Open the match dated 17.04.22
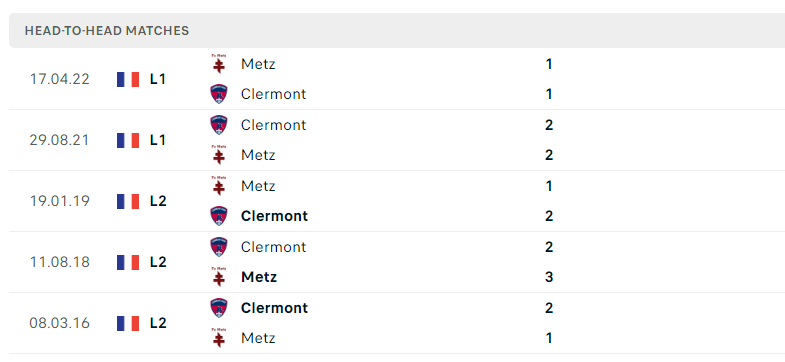785x362 pixels. 397,79
